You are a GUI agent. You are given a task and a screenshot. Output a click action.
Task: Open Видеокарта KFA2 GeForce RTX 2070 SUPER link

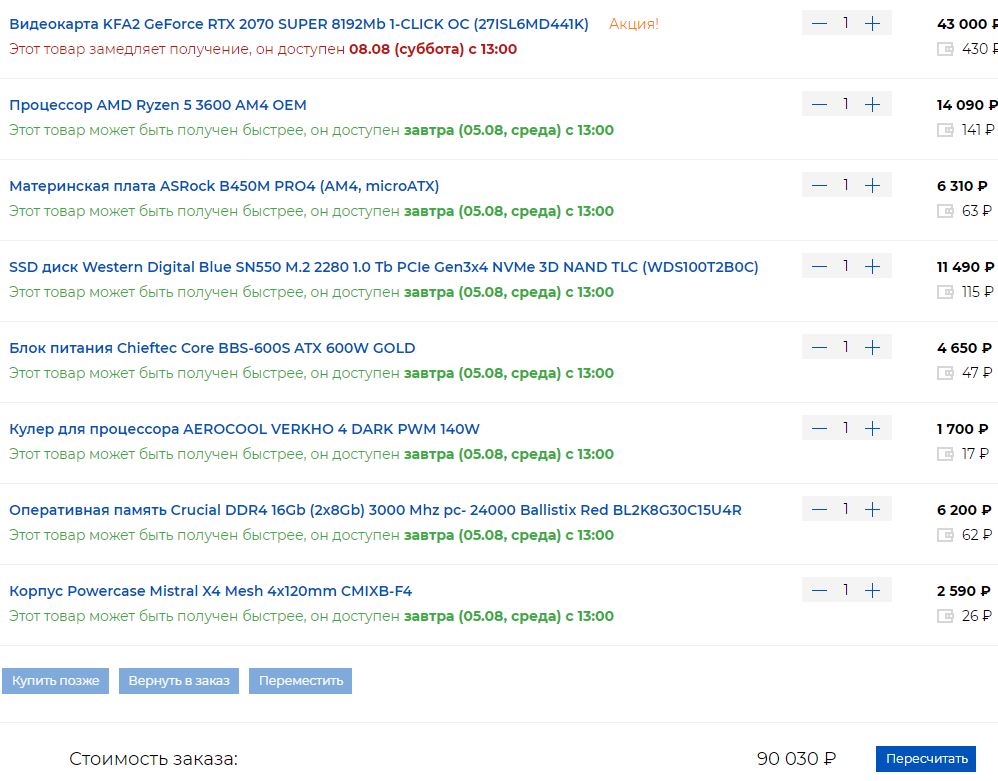point(299,24)
